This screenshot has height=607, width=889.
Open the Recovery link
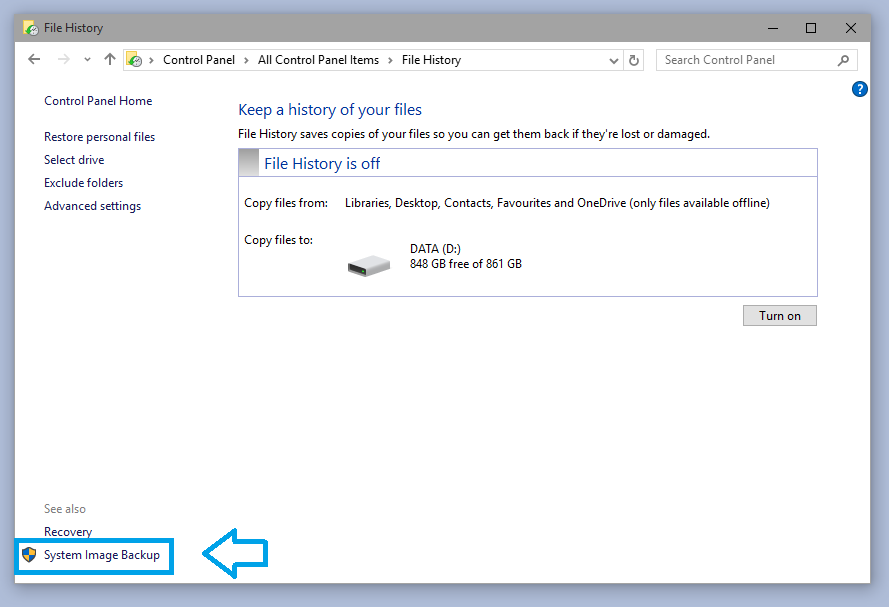(x=68, y=532)
